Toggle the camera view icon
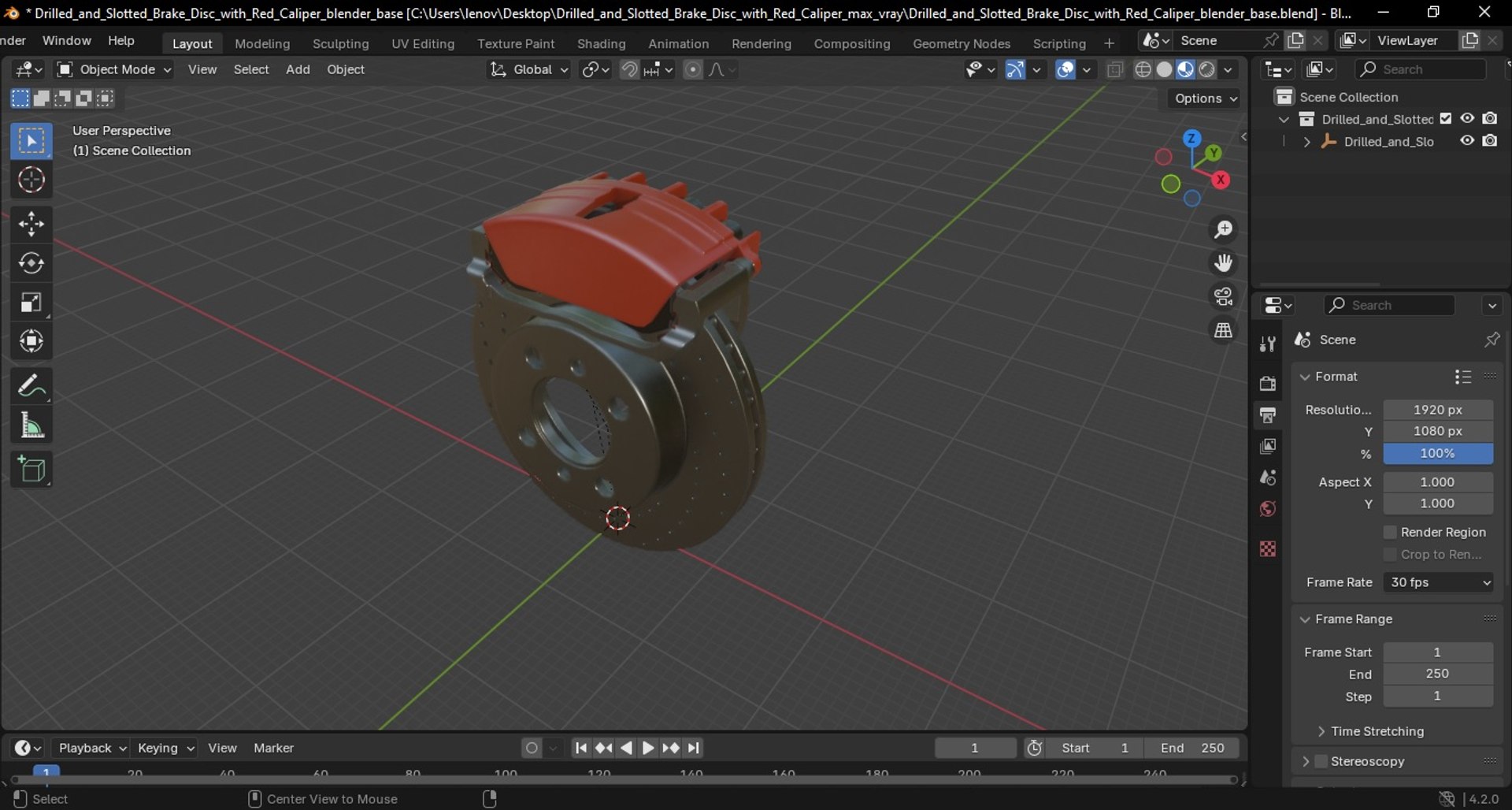The height and width of the screenshot is (810, 1512). pos(1223,297)
